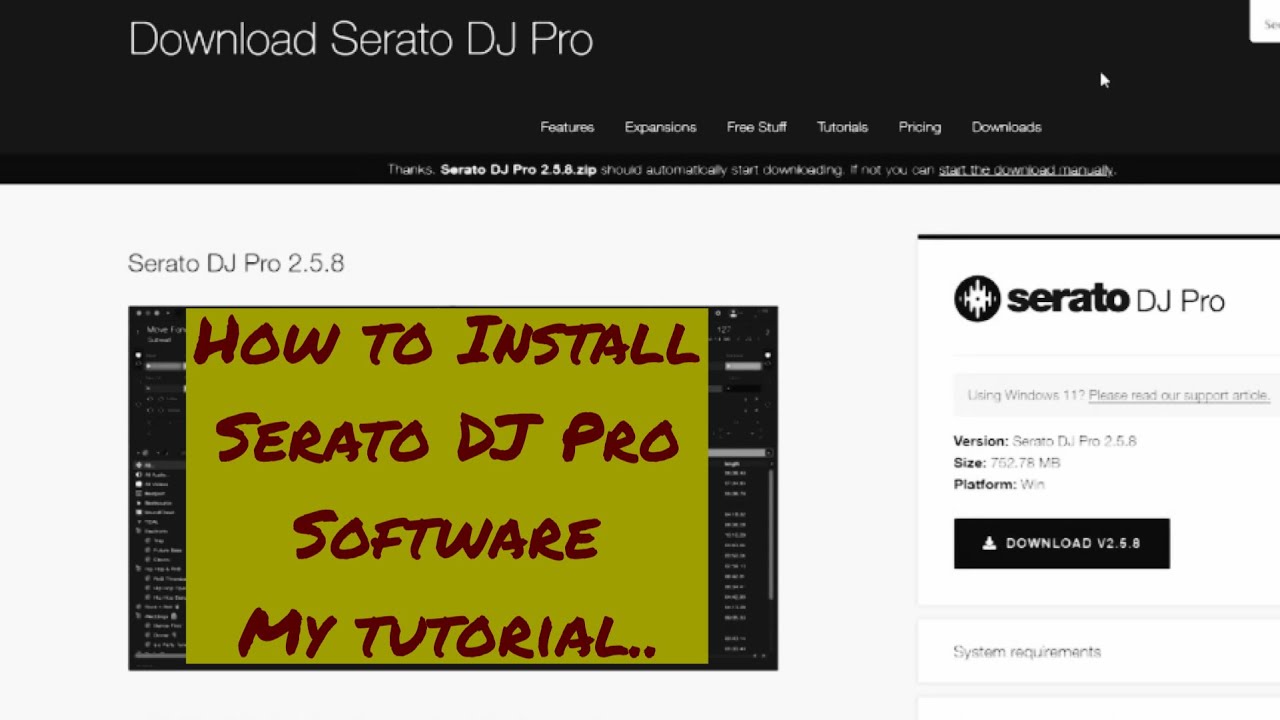Viewport: 1280px width, 720px height.
Task: Click the Serato DJ Pro screenshot thumbnail
Action: pyautogui.click(x=453, y=488)
